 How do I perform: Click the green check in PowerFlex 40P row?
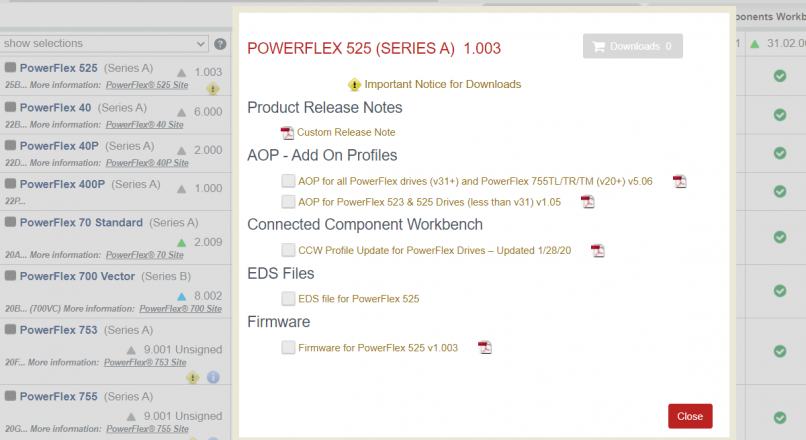[x=780, y=153]
